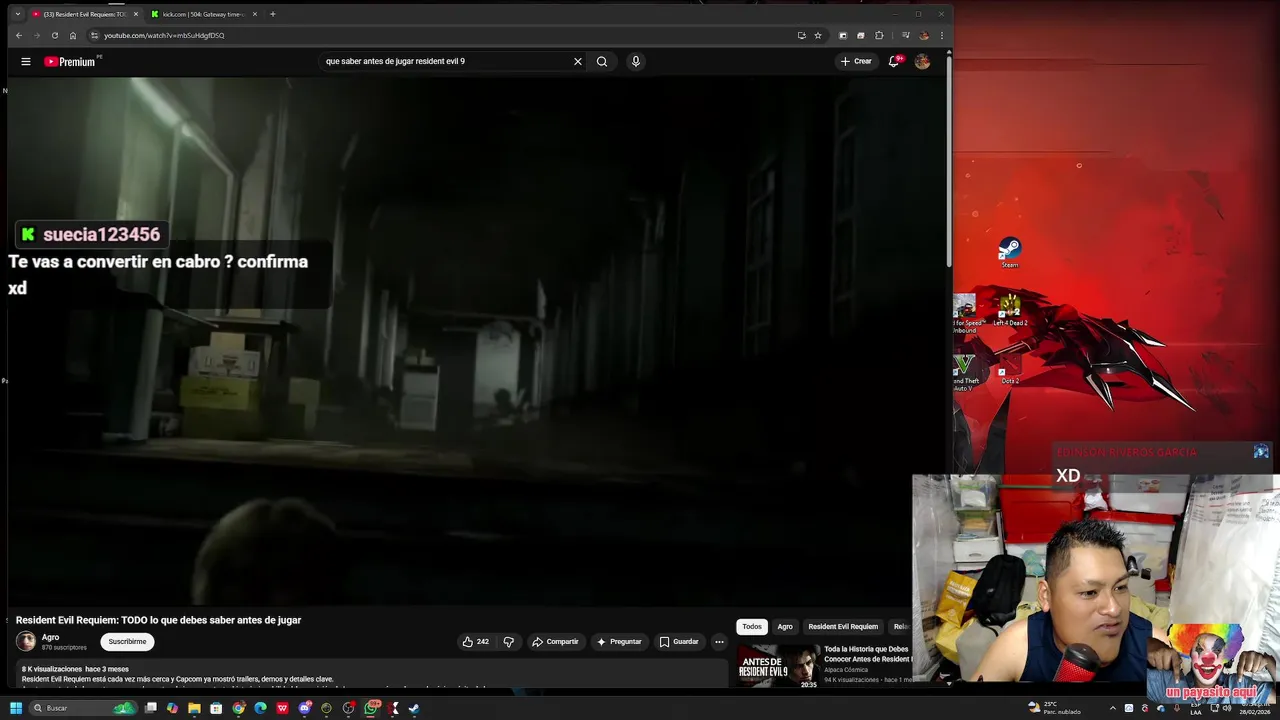Click the Preguntar button

click(619, 641)
